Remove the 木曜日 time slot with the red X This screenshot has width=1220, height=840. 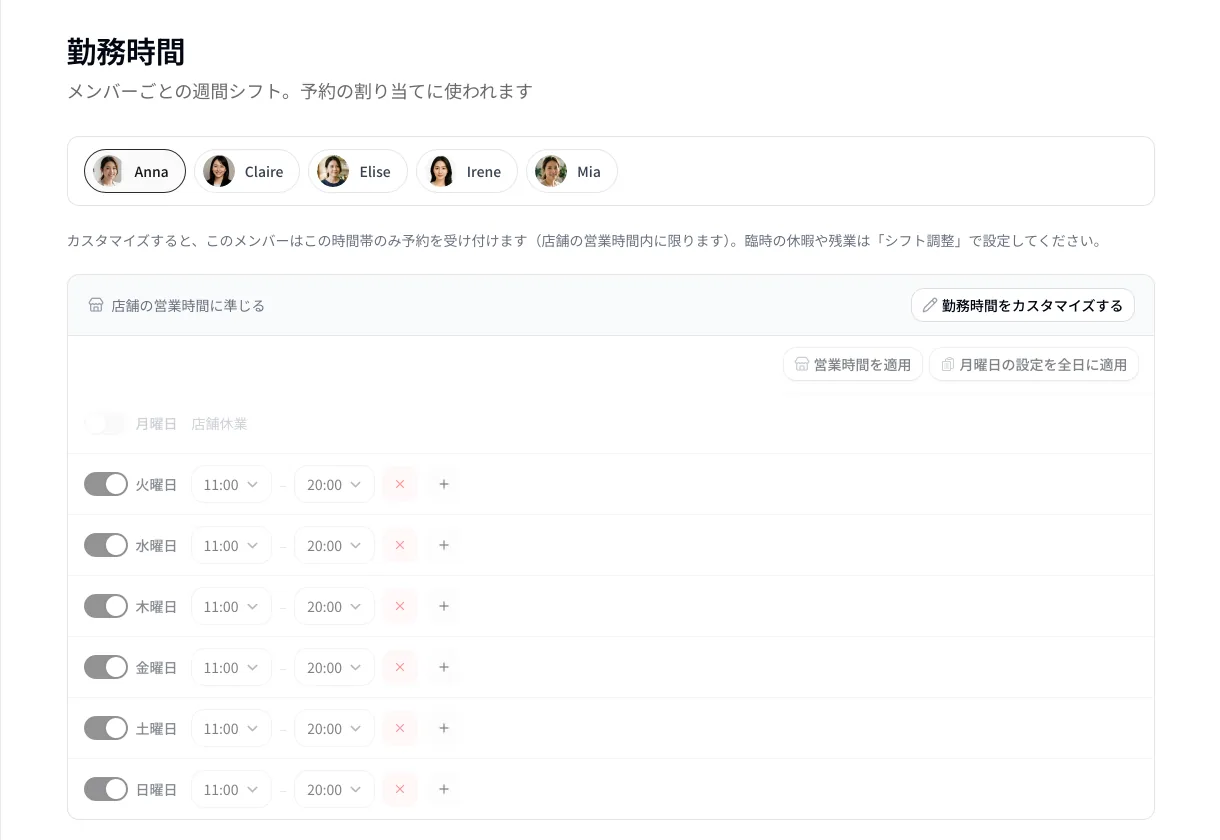click(x=400, y=606)
